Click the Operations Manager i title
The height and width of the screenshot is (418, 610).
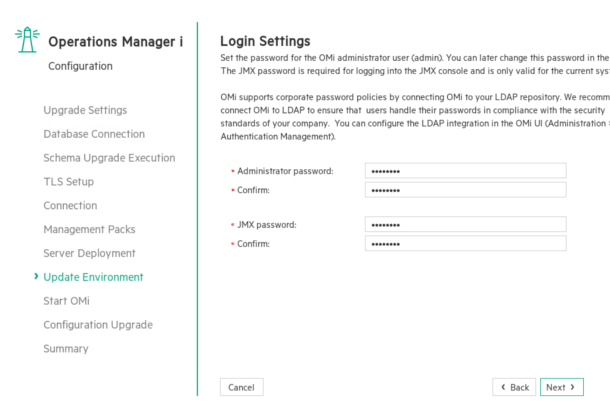click(116, 42)
